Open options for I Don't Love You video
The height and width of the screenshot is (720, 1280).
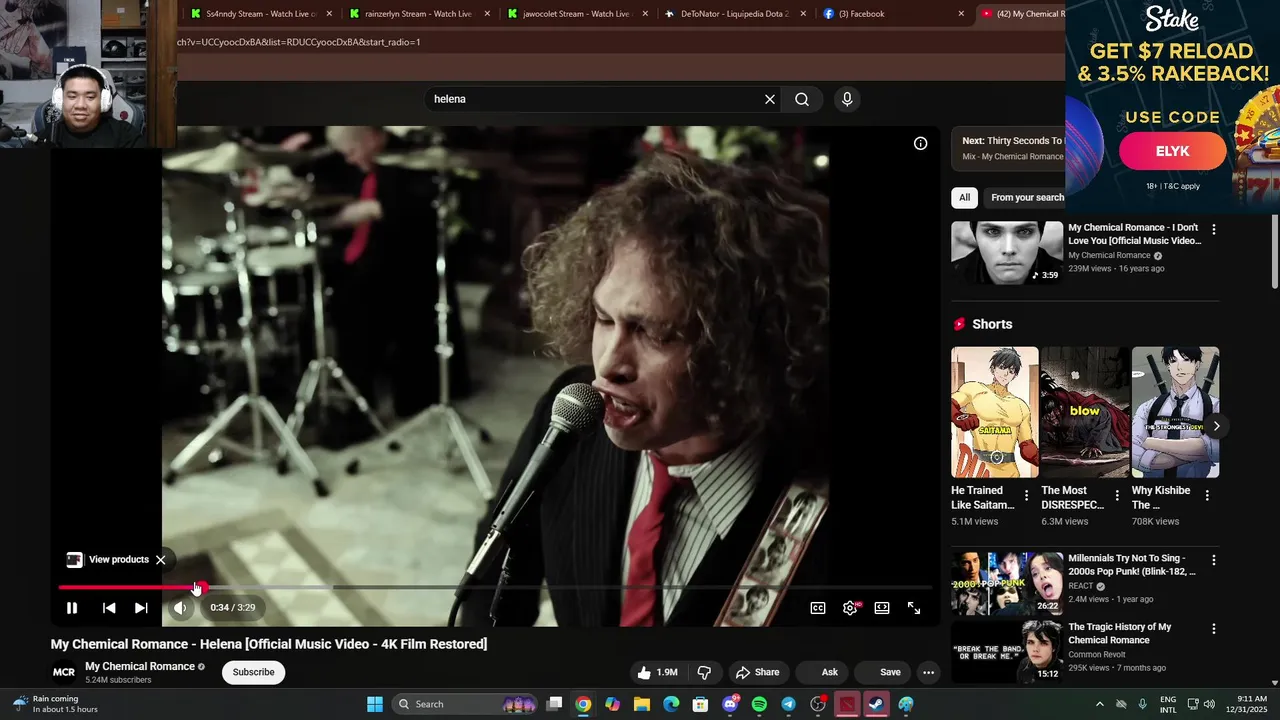tap(1214, 229)
